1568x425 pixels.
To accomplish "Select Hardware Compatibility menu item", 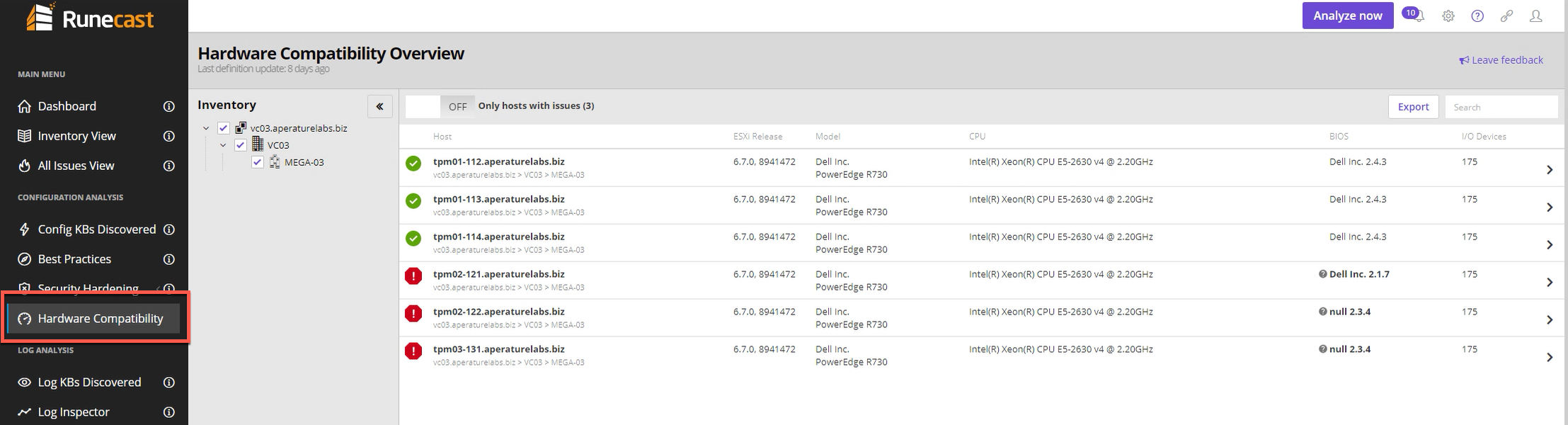I will coord(93,319).
